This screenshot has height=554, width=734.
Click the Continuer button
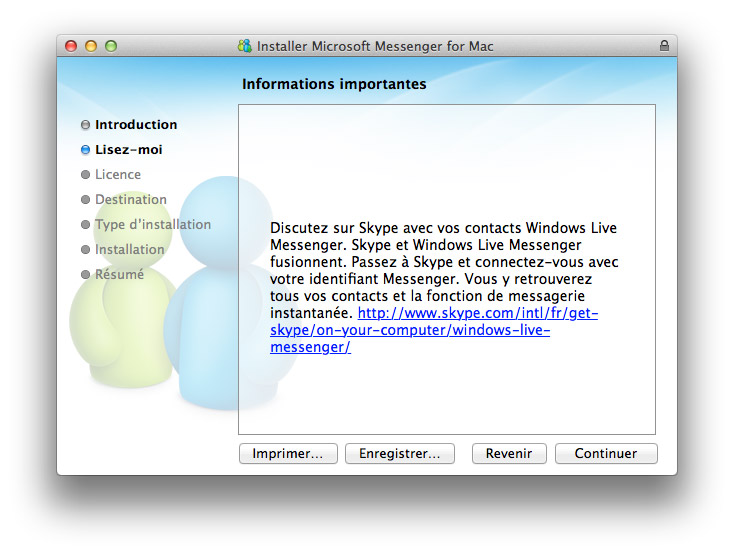point(606,453)
